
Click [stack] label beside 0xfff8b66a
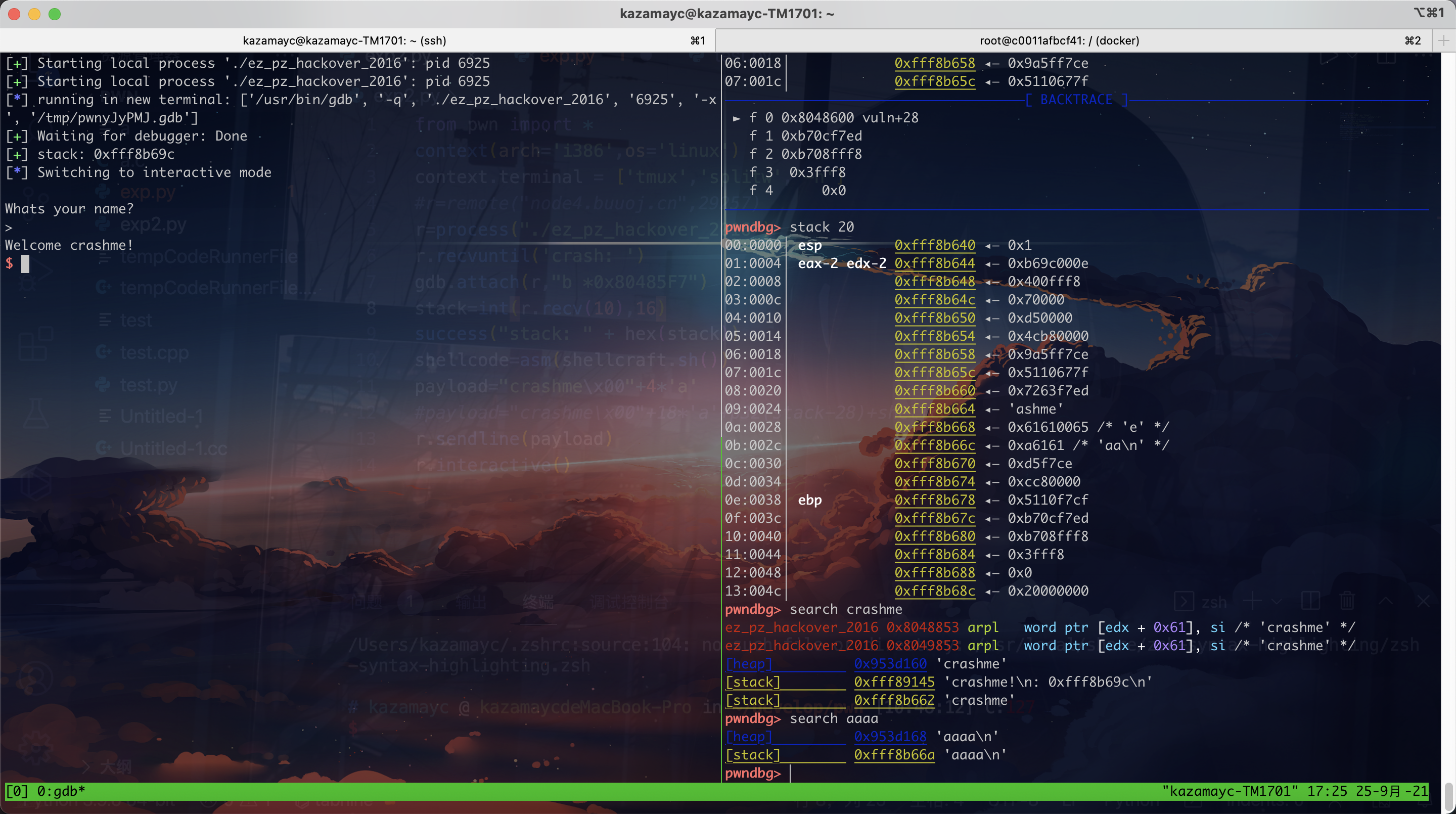pos(752,755)
